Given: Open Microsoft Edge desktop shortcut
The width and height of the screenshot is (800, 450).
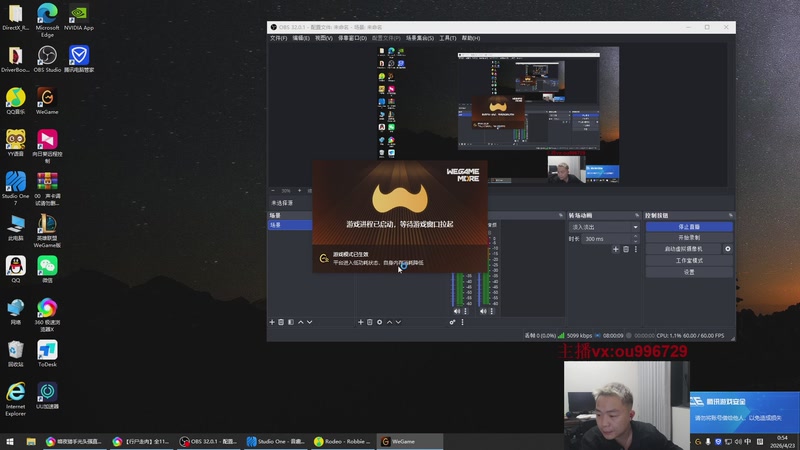Looking at the screenshot, I should pyautogui.click(x=47, y=20).
